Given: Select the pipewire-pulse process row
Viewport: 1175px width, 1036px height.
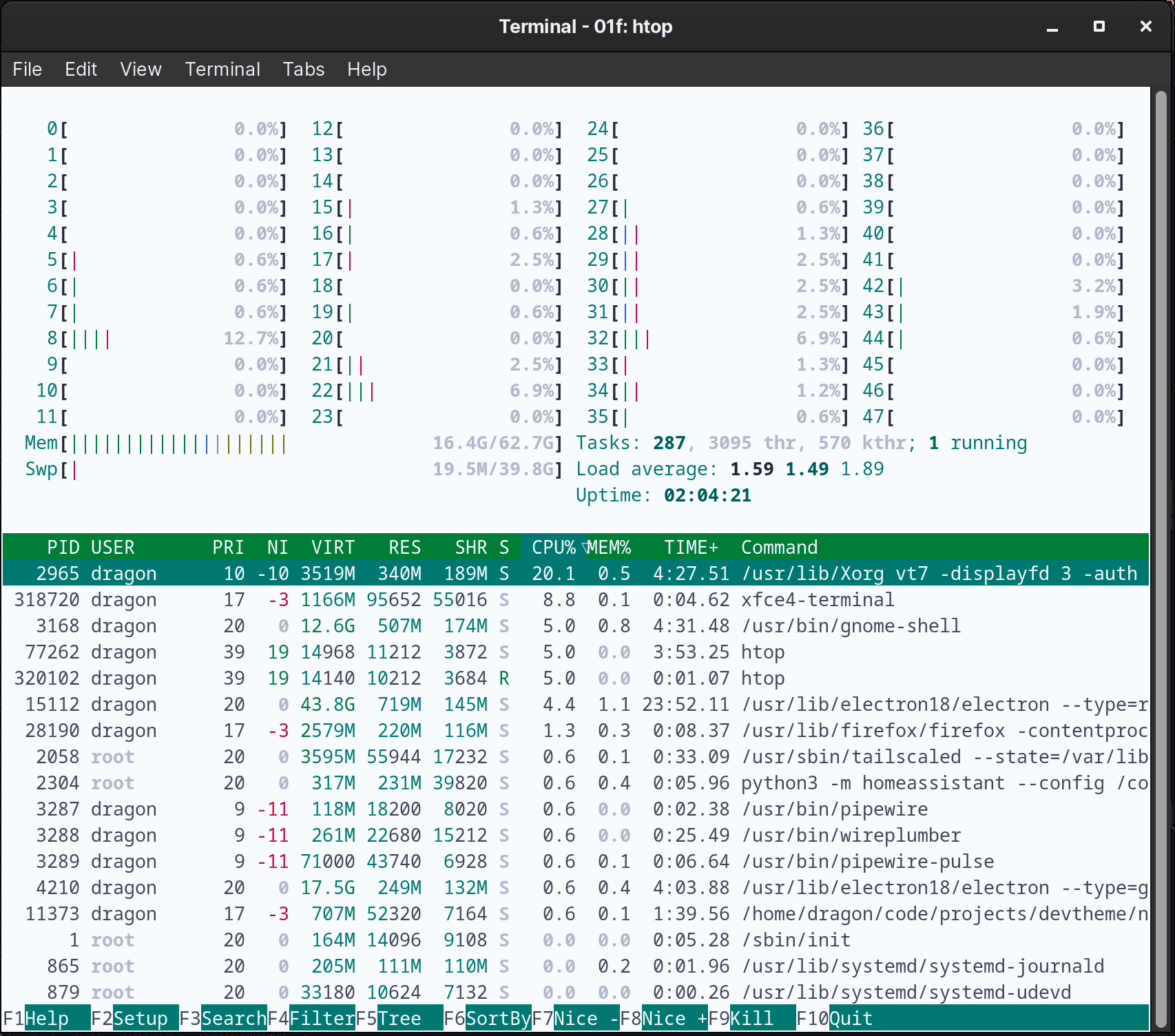Looking at the screenshot, I should [576, 861].
